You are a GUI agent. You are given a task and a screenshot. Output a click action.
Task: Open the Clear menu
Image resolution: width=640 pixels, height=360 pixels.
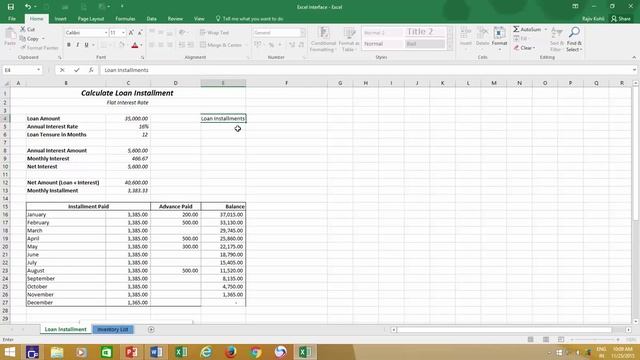pos(525,48)
